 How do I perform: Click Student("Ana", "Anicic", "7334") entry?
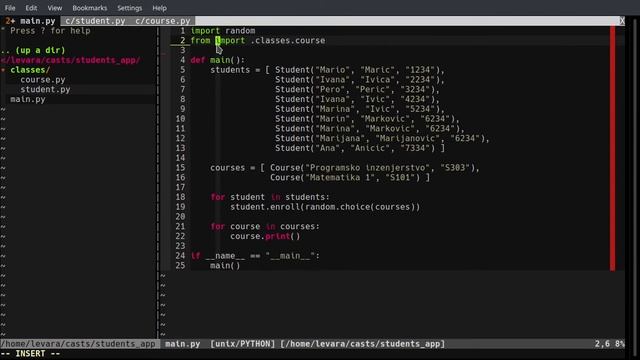click(x=355, y=148)
